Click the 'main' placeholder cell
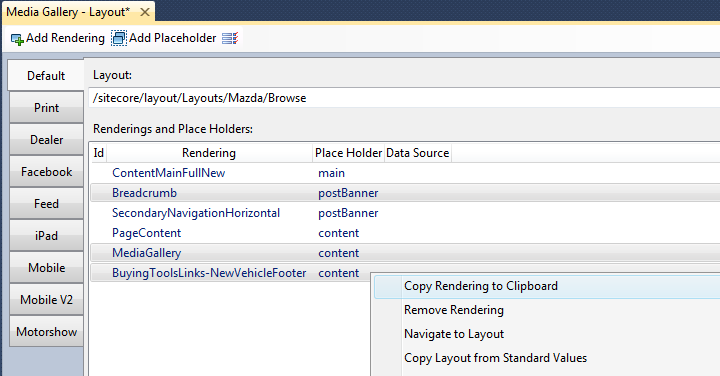The width and height of the screenshot is (720, 376). (332, 173)
